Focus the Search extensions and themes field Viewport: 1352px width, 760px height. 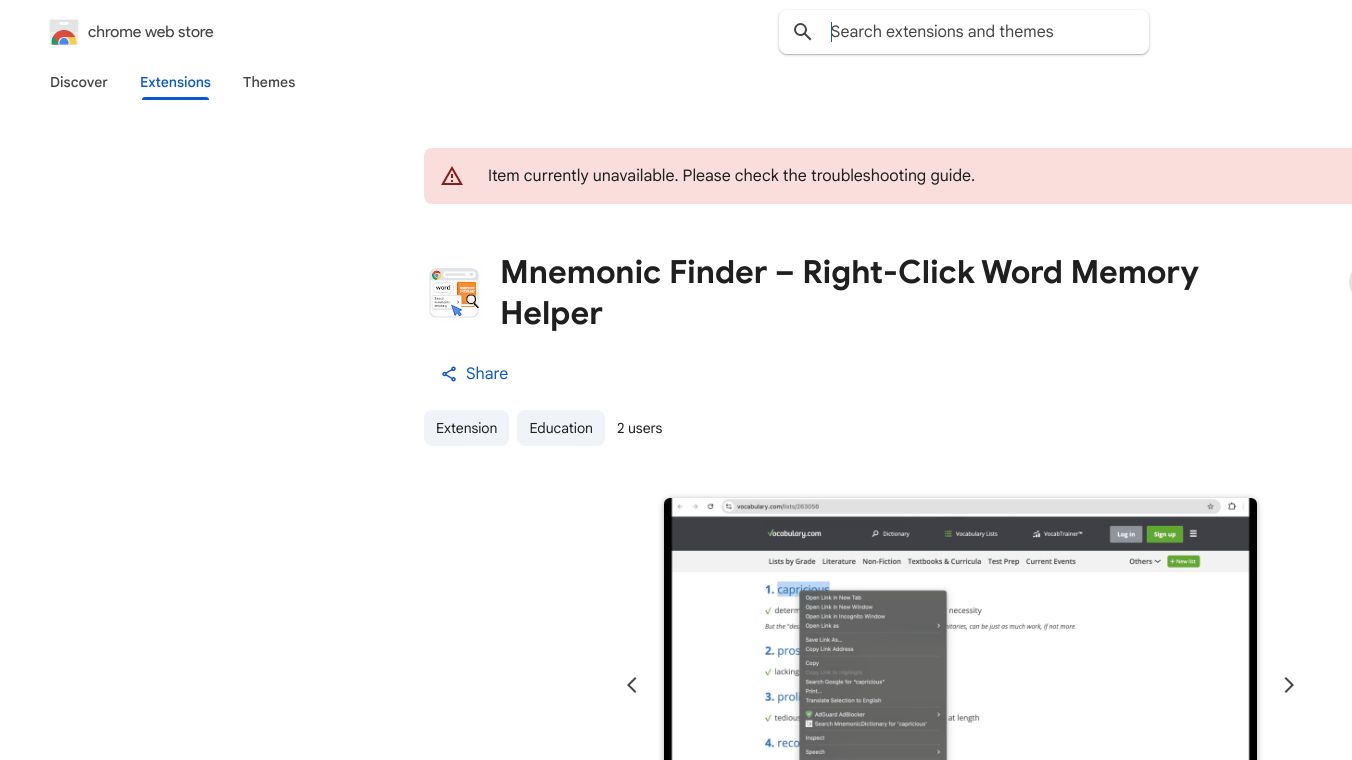(980, 32)
